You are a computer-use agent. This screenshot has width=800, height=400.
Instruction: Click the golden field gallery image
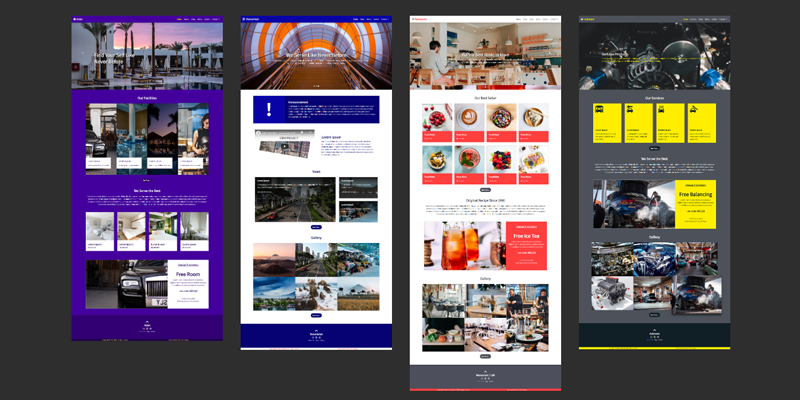pyautogui.click(x=358, y=294)
